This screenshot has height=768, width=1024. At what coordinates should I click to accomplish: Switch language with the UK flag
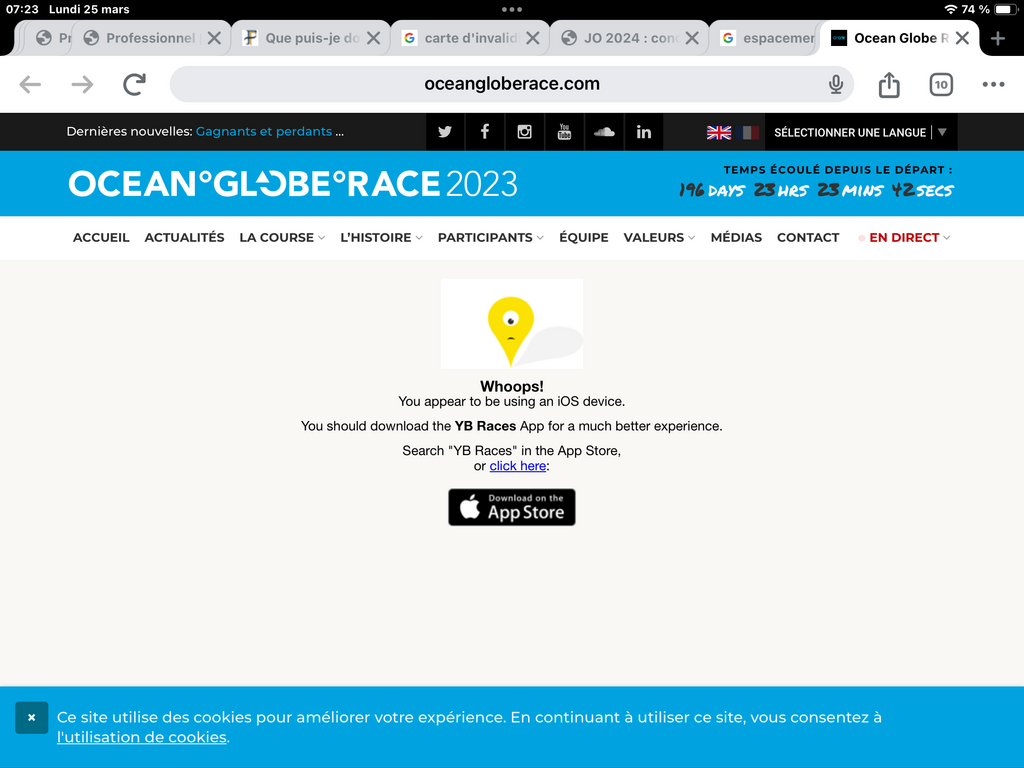click(718, 133)
